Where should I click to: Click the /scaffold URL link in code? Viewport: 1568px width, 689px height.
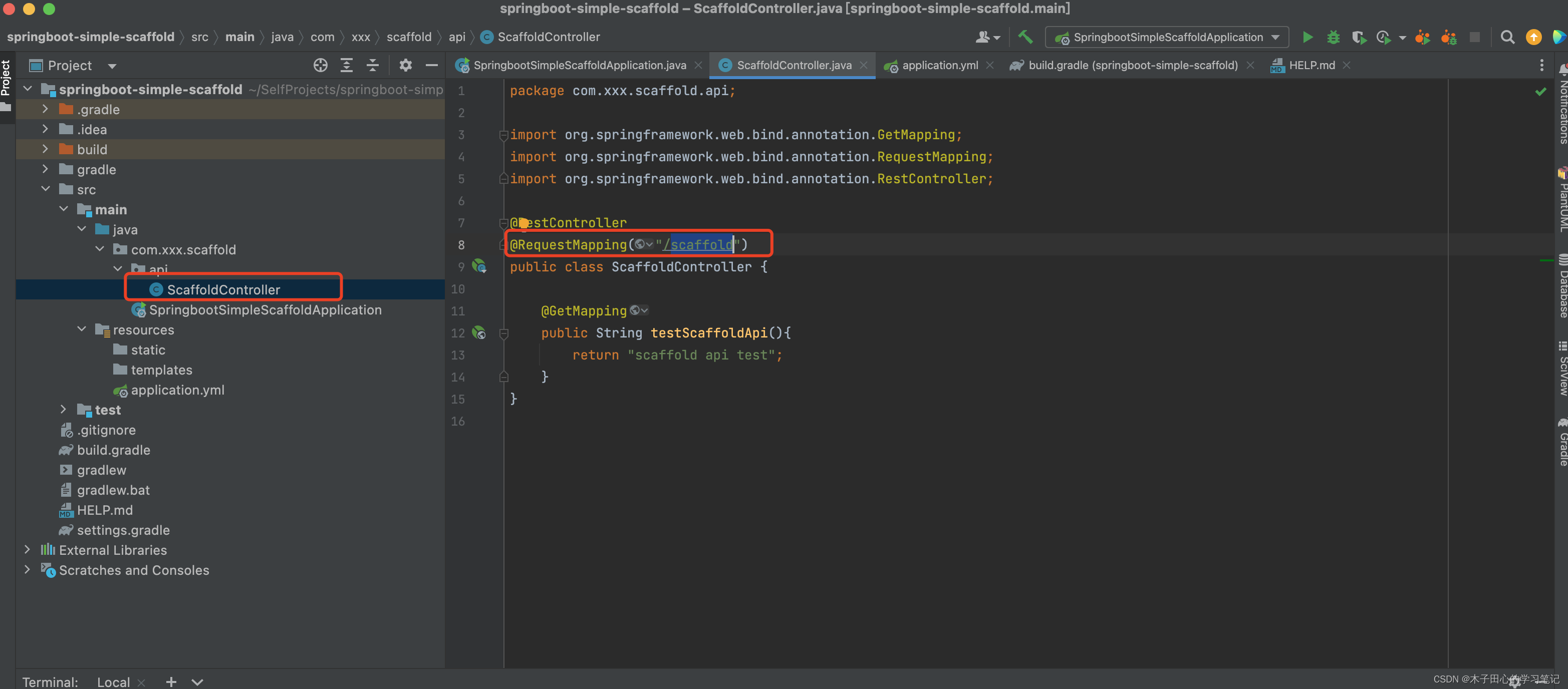(697, 245)
